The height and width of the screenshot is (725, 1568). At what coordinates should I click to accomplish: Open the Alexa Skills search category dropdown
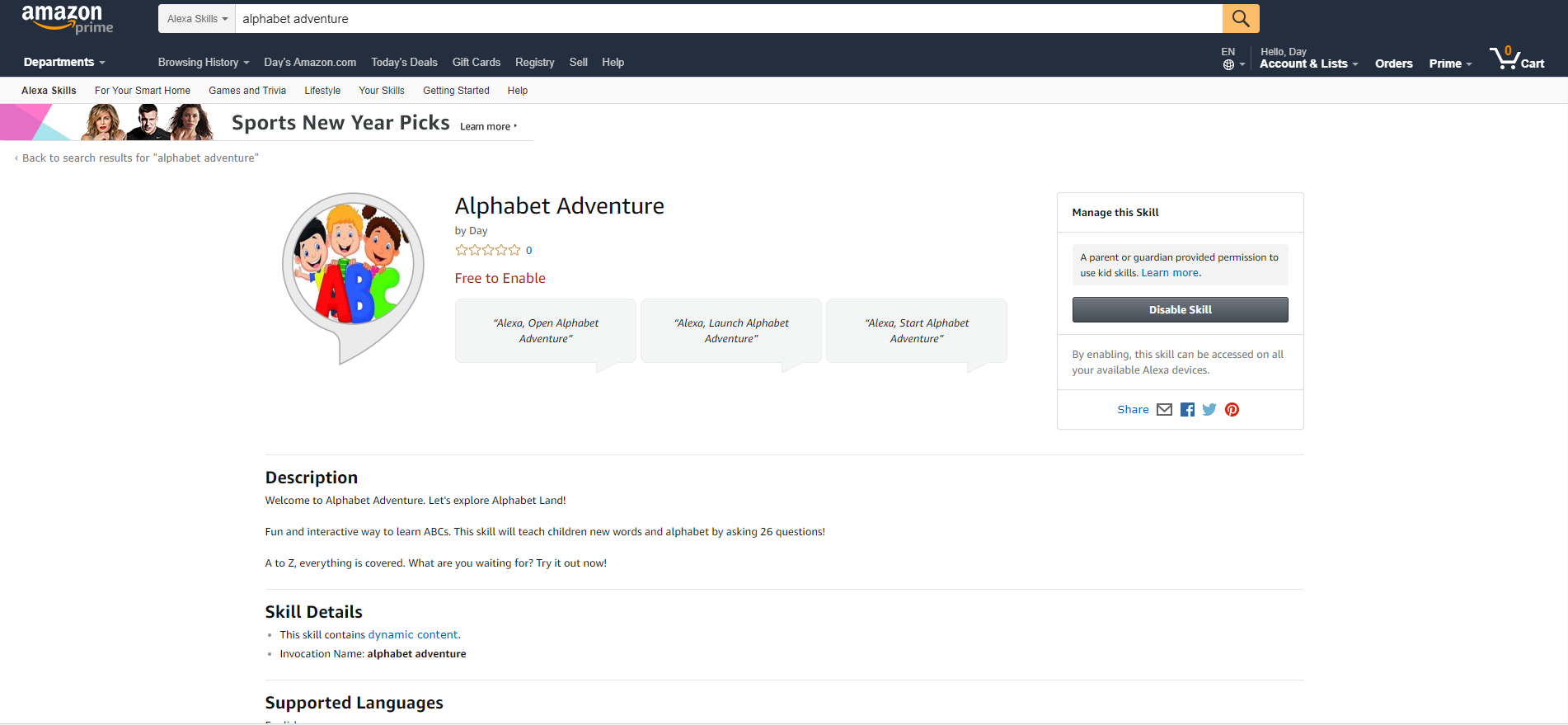[197, 18]
